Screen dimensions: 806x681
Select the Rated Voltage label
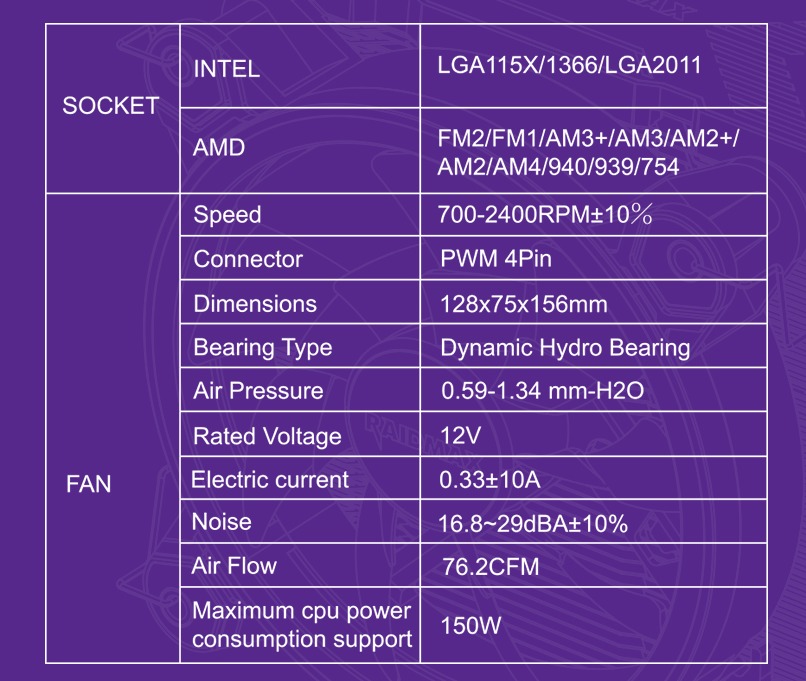(267, 436)
